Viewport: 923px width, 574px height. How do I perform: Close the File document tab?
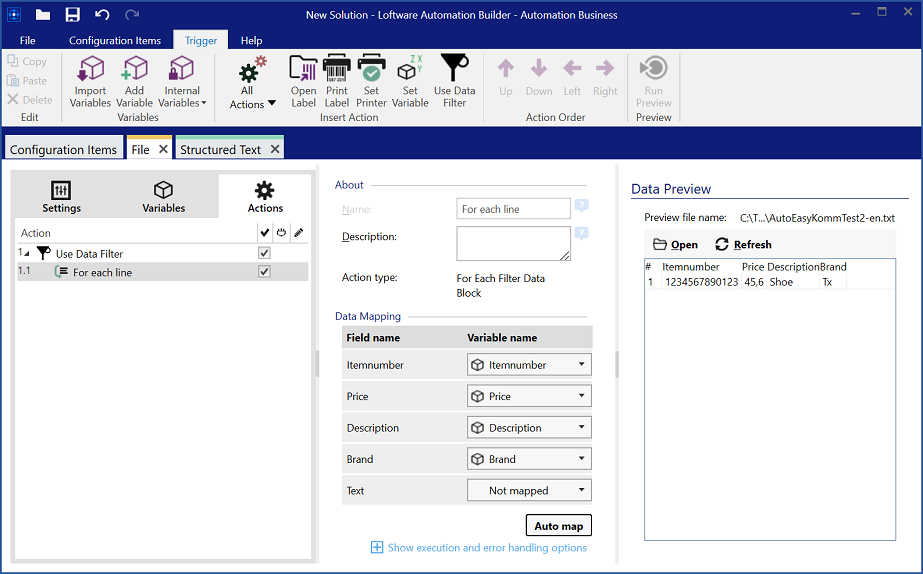tap(163, 149)
